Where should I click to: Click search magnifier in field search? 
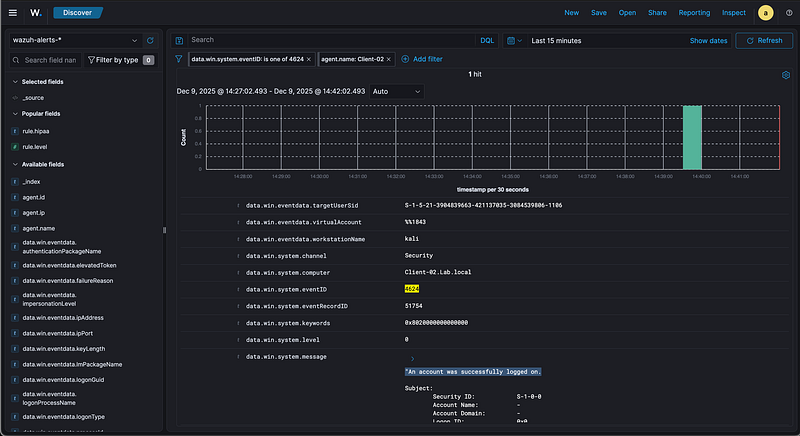[x=16, y=60]
